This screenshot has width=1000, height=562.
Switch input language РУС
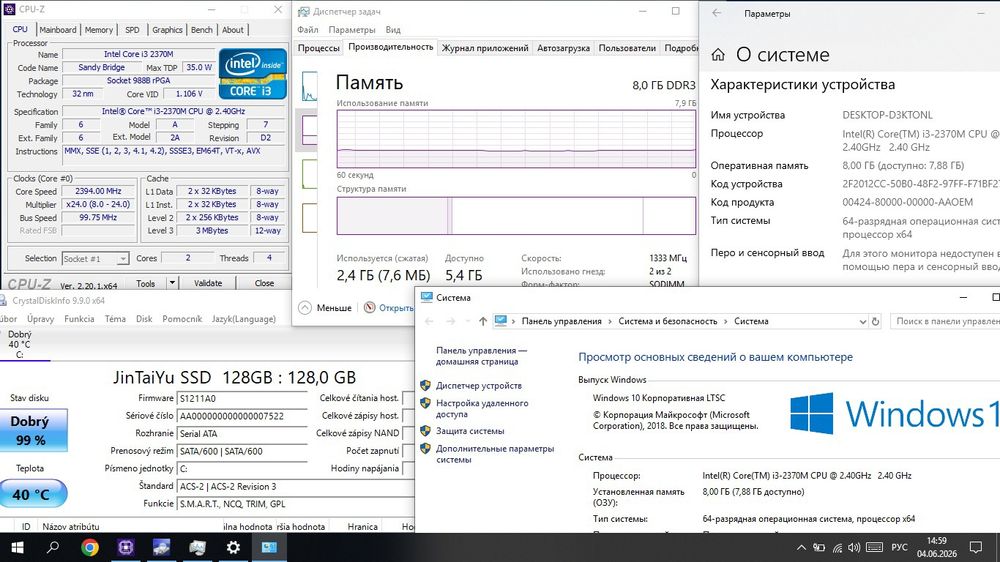click(x=899, y=547)
